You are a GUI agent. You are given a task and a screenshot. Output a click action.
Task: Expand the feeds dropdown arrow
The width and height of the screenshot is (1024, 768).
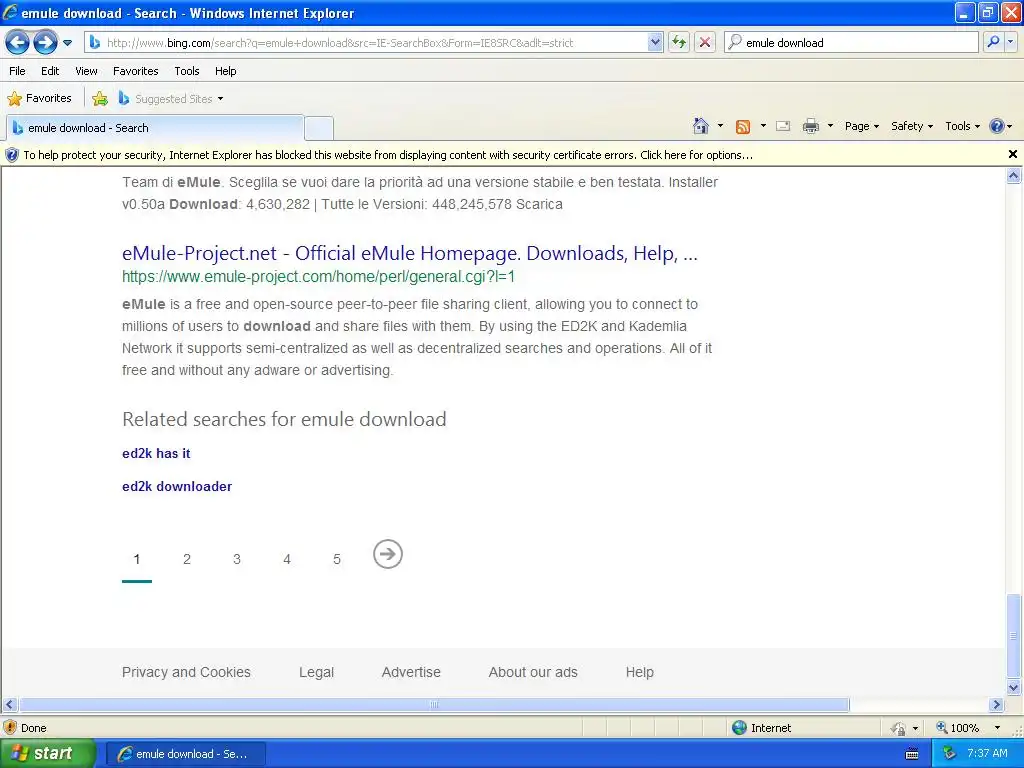click(763, 126)
